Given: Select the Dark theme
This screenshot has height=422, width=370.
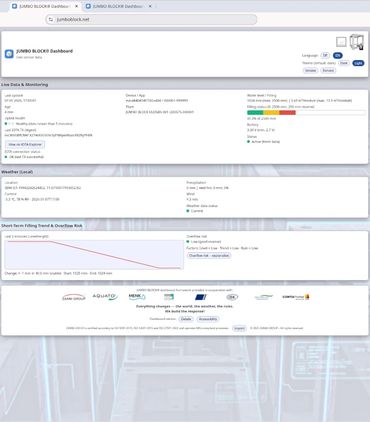Looking at the screenshot, I should tap(344, 63).
